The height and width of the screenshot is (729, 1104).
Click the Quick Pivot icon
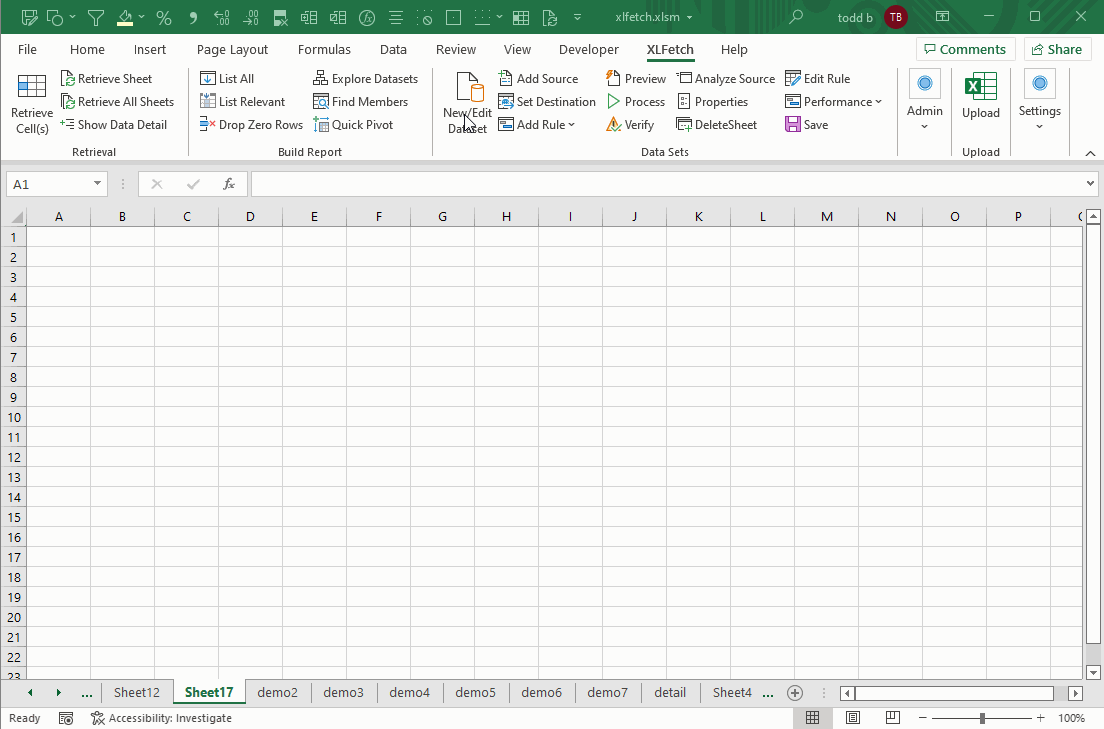321,125
